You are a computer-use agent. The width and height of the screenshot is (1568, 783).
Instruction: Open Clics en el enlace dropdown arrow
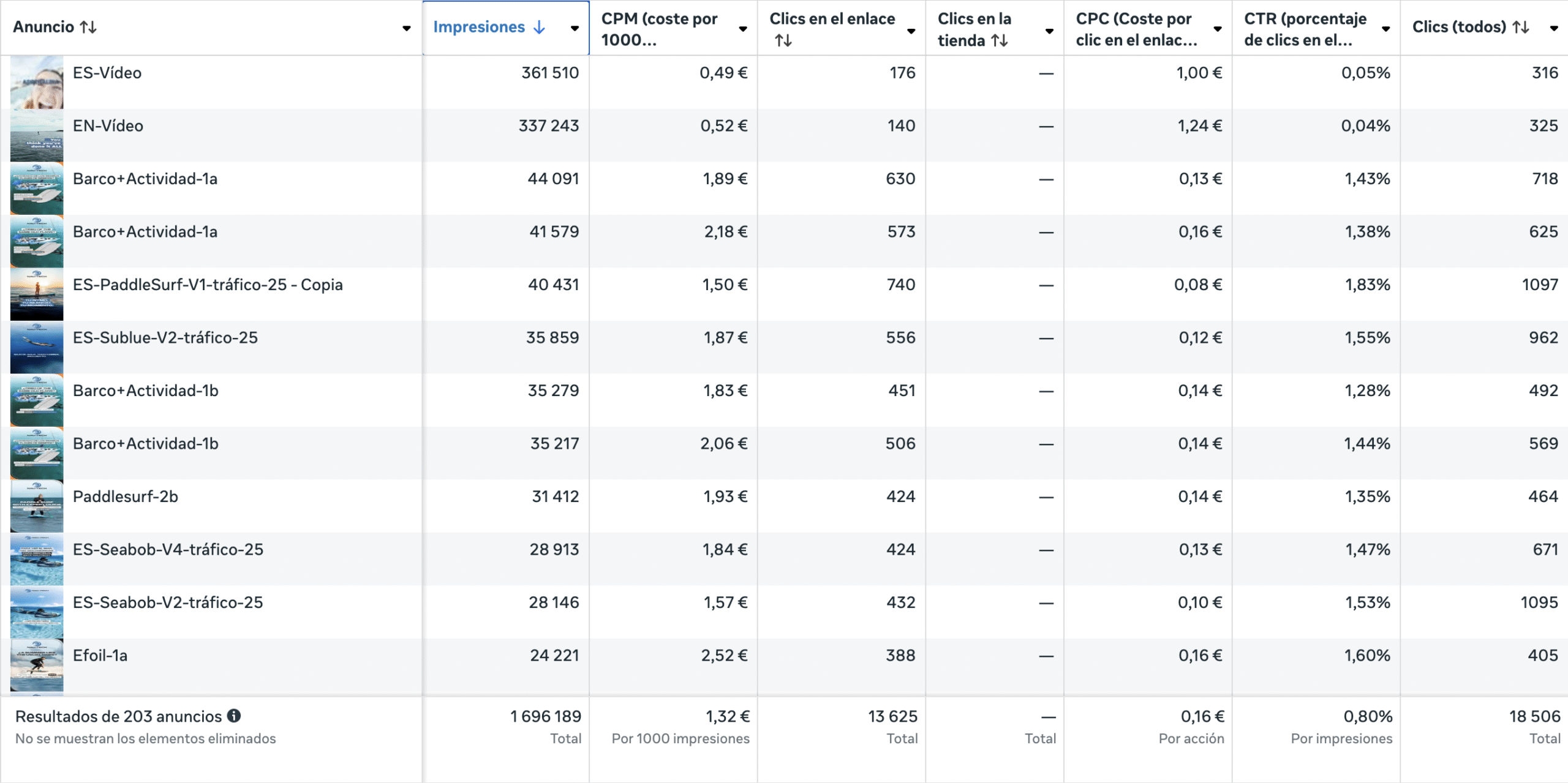click(x=911, y=31)
